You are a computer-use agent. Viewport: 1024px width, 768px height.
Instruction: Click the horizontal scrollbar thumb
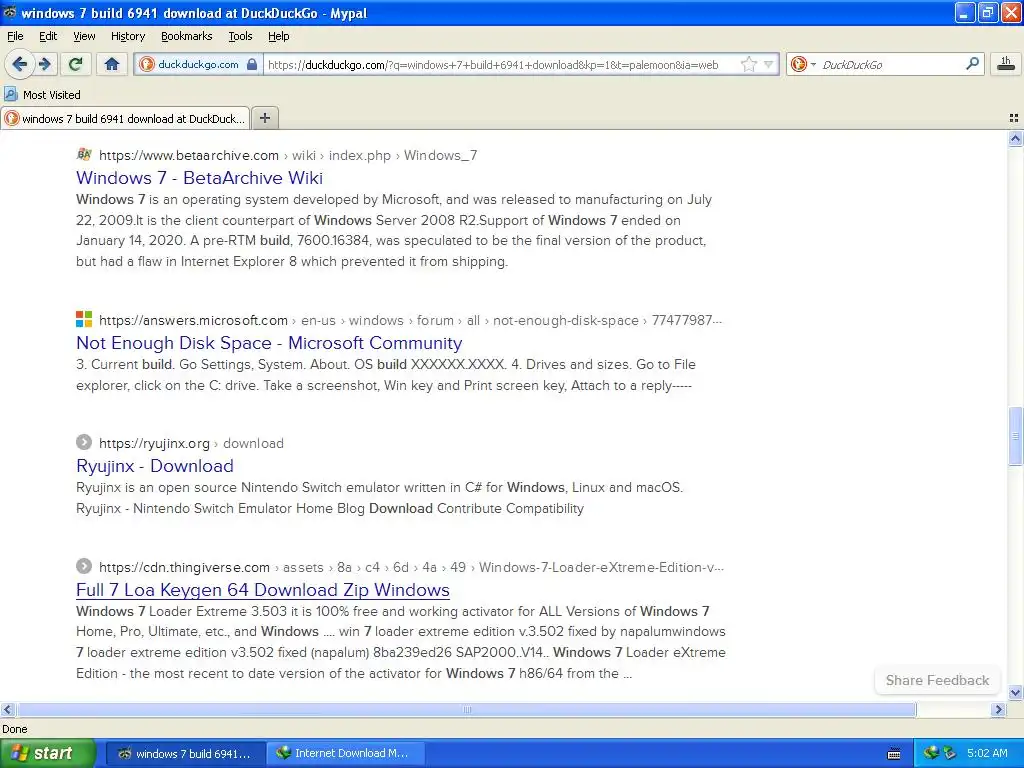466,709
